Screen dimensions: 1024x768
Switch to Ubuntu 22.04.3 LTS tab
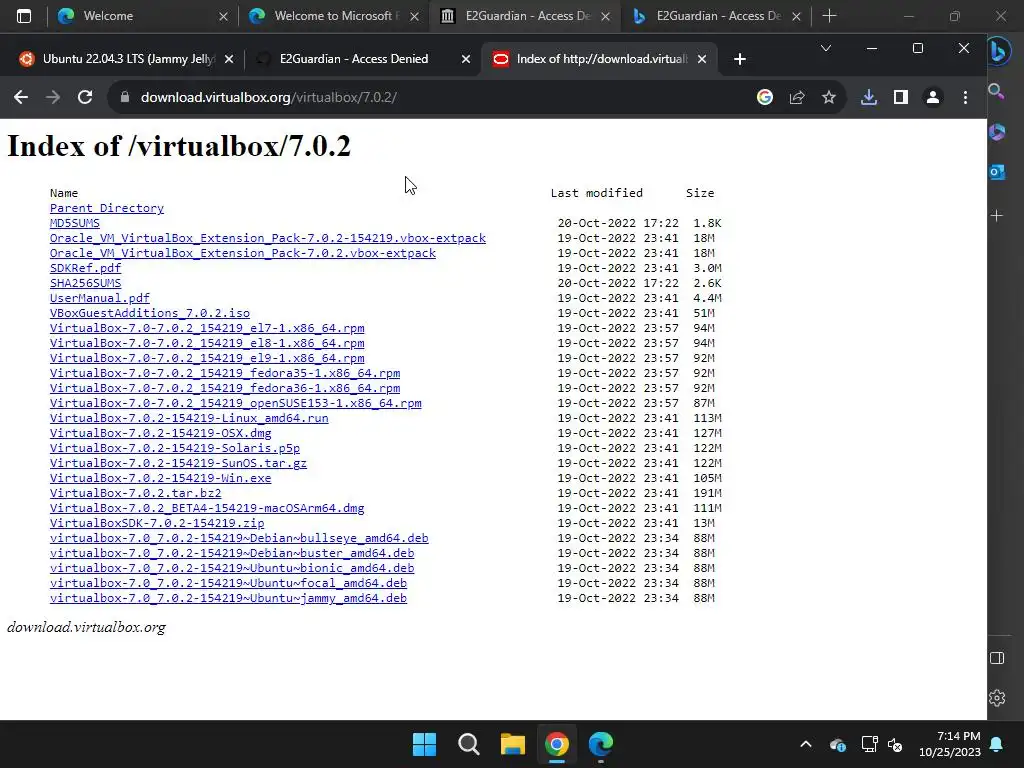124,59
